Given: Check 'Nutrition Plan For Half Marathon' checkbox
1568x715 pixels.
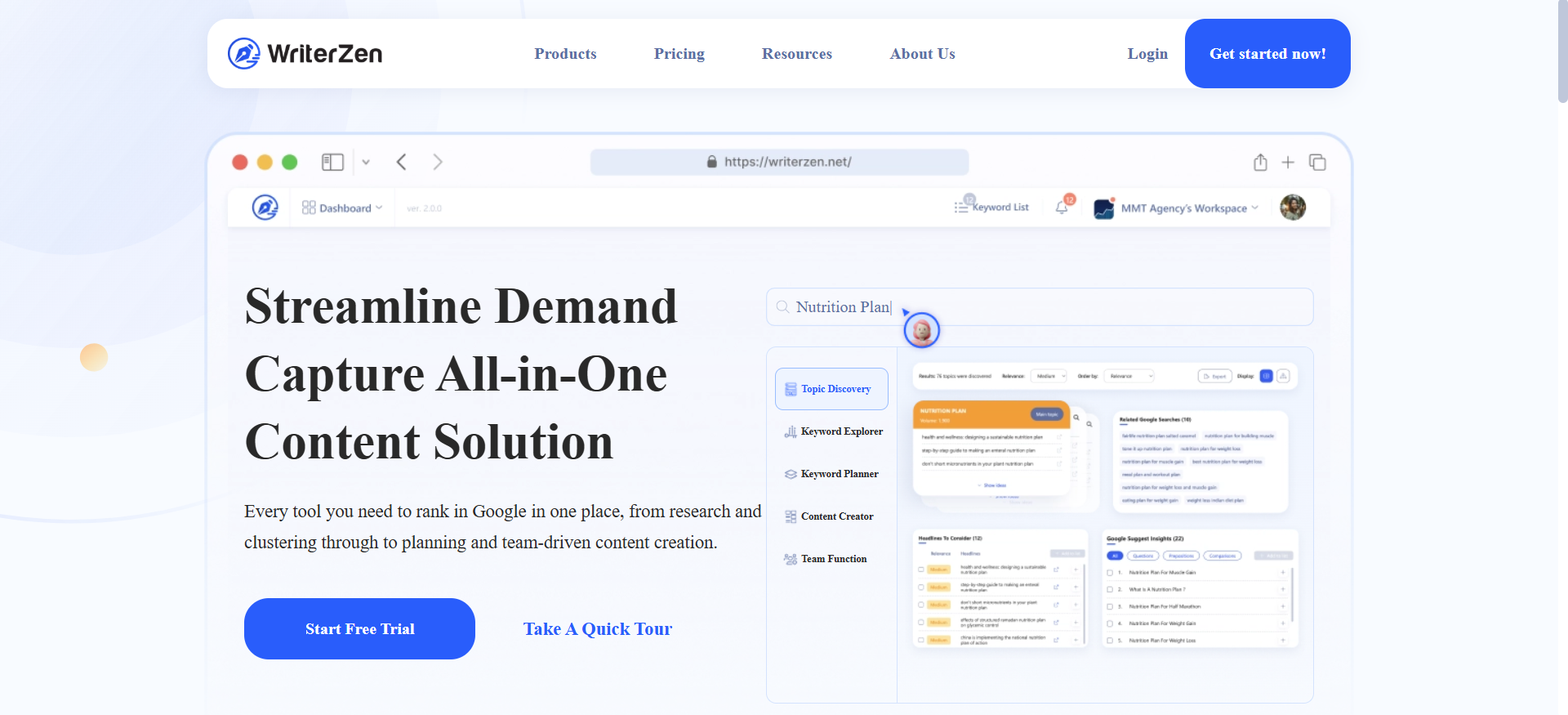Looking at the screenshot, I should (x=1110, y=606).
